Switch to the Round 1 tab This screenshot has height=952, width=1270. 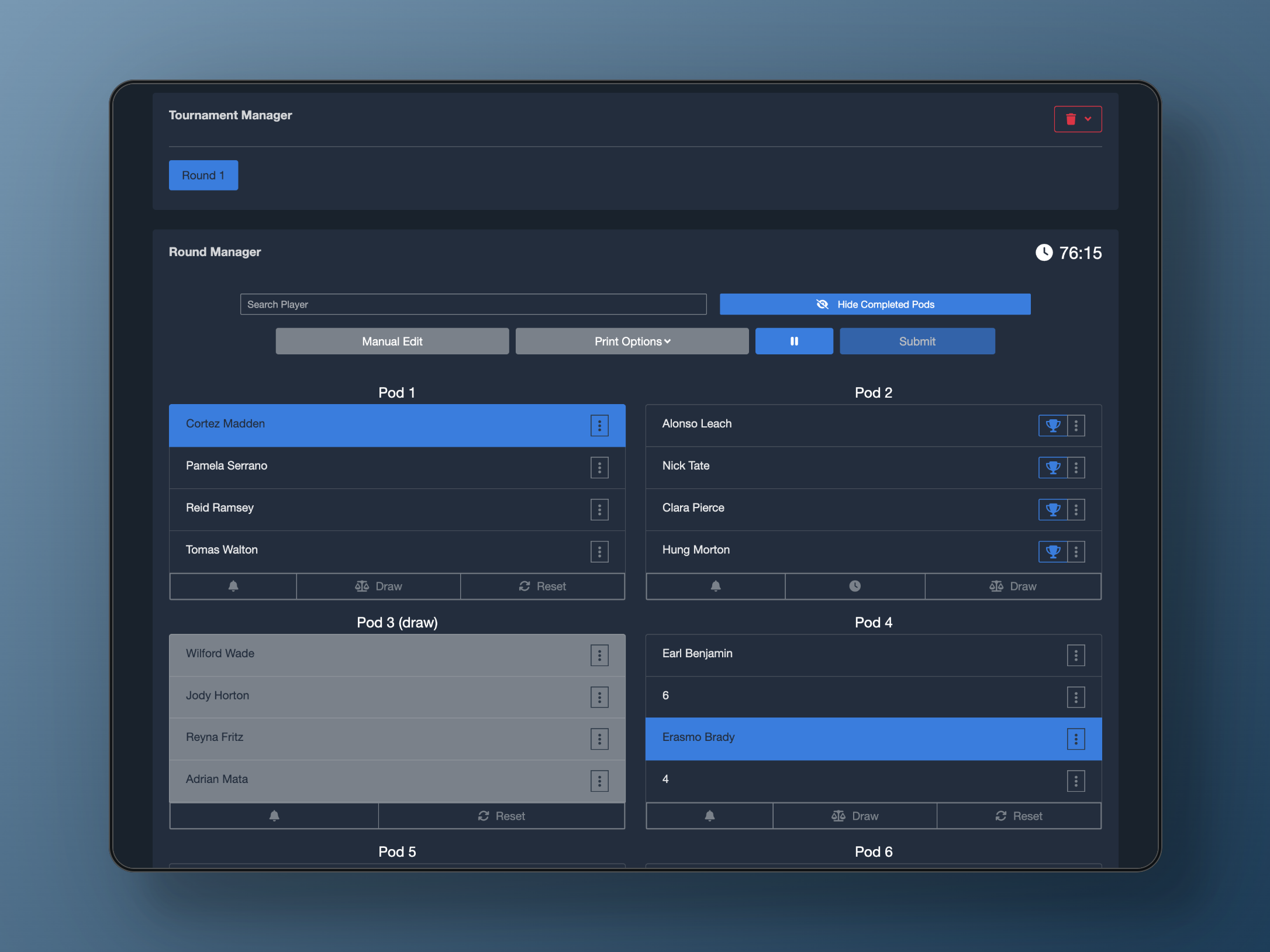(203, 175)
